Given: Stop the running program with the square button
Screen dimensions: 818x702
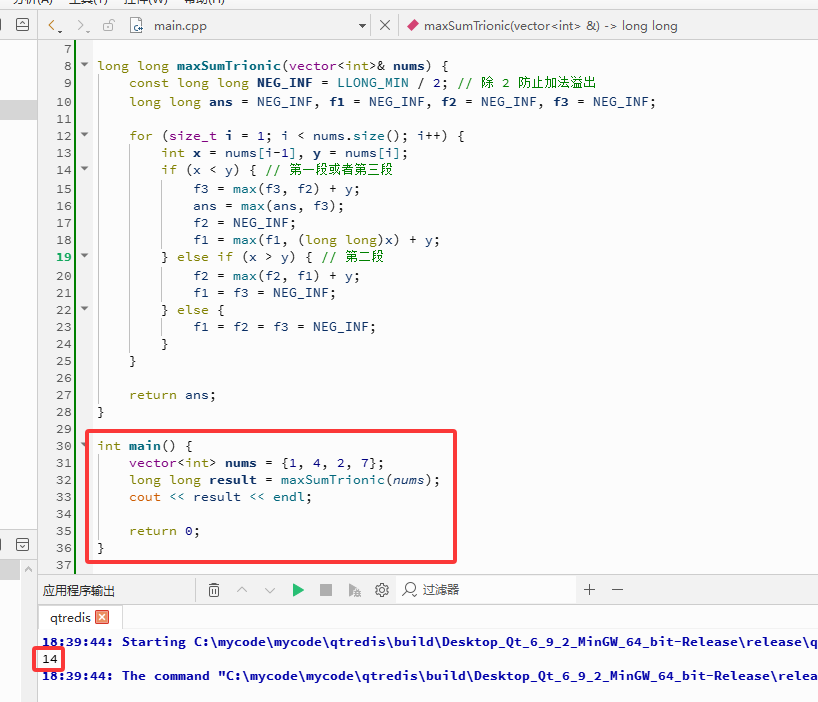Looking at the screenshot, I should (326, 590).
